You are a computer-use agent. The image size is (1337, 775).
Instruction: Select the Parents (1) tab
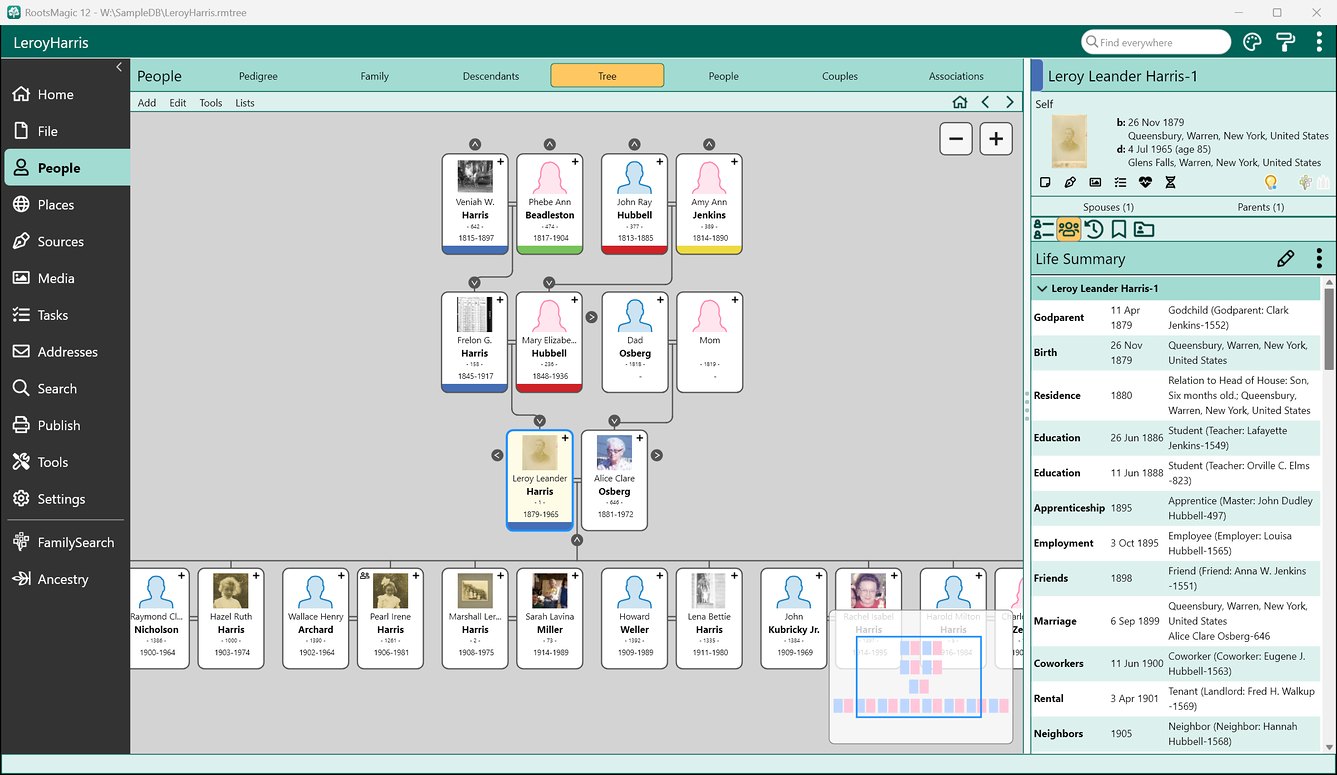(x=1260, y=207)
